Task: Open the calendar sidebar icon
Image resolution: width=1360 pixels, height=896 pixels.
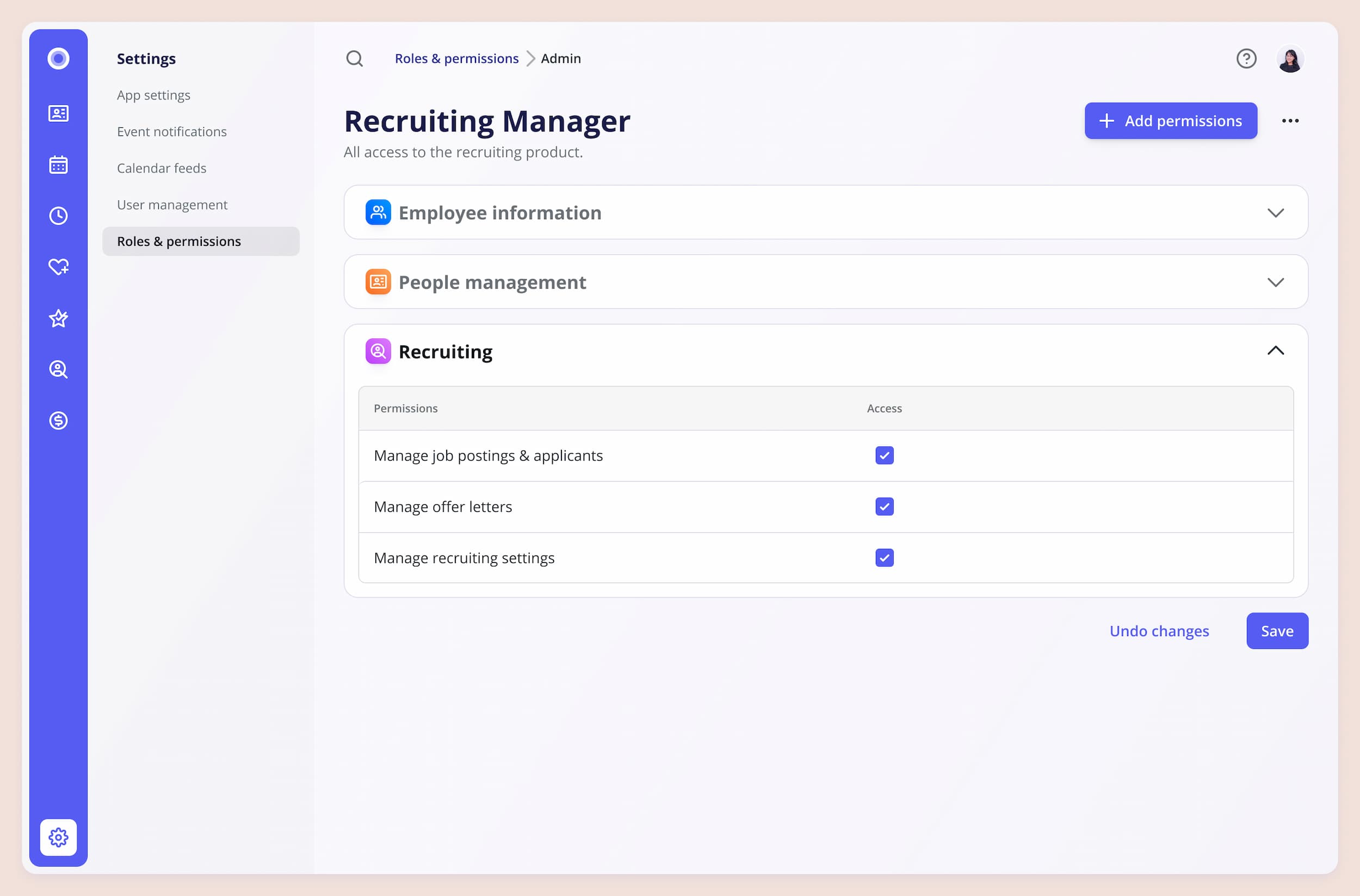Action: [x=58, y=165]
